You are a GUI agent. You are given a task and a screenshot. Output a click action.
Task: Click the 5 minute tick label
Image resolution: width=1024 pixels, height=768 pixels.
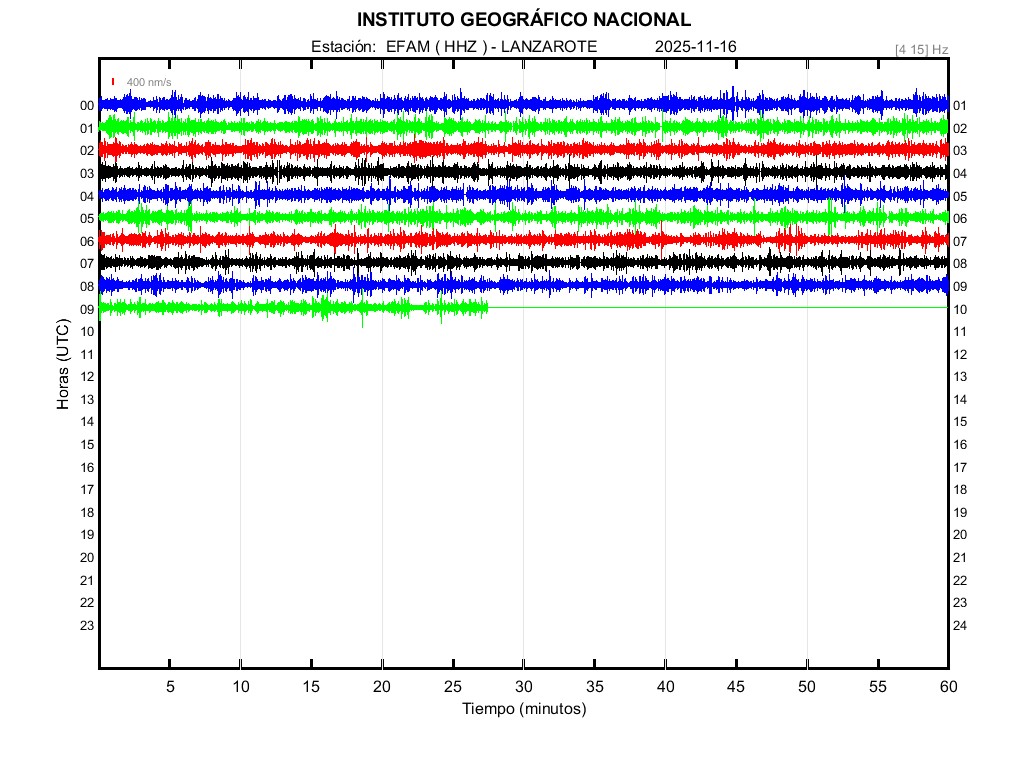[x=170, y=687]
